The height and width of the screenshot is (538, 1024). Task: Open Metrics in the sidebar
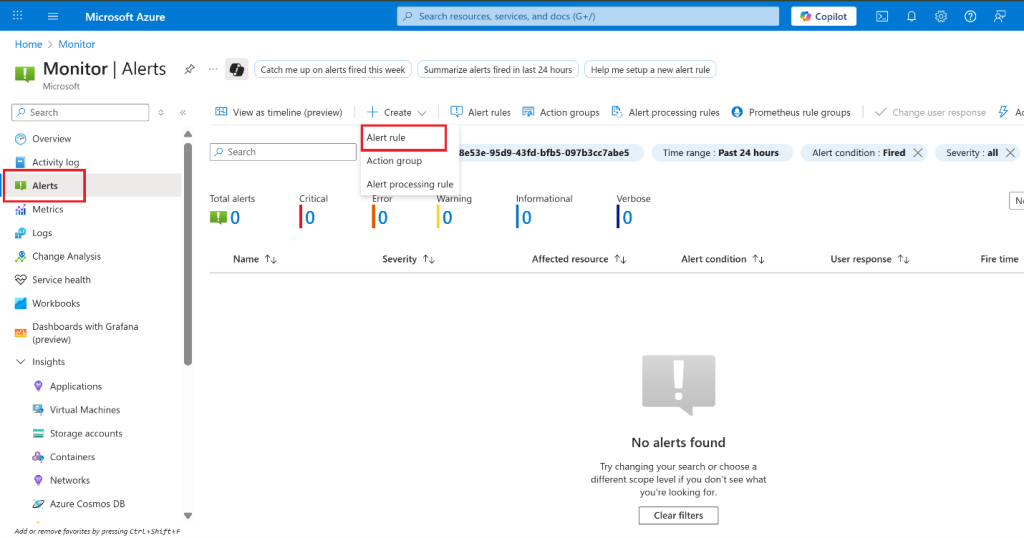click(x=48, y=209)
